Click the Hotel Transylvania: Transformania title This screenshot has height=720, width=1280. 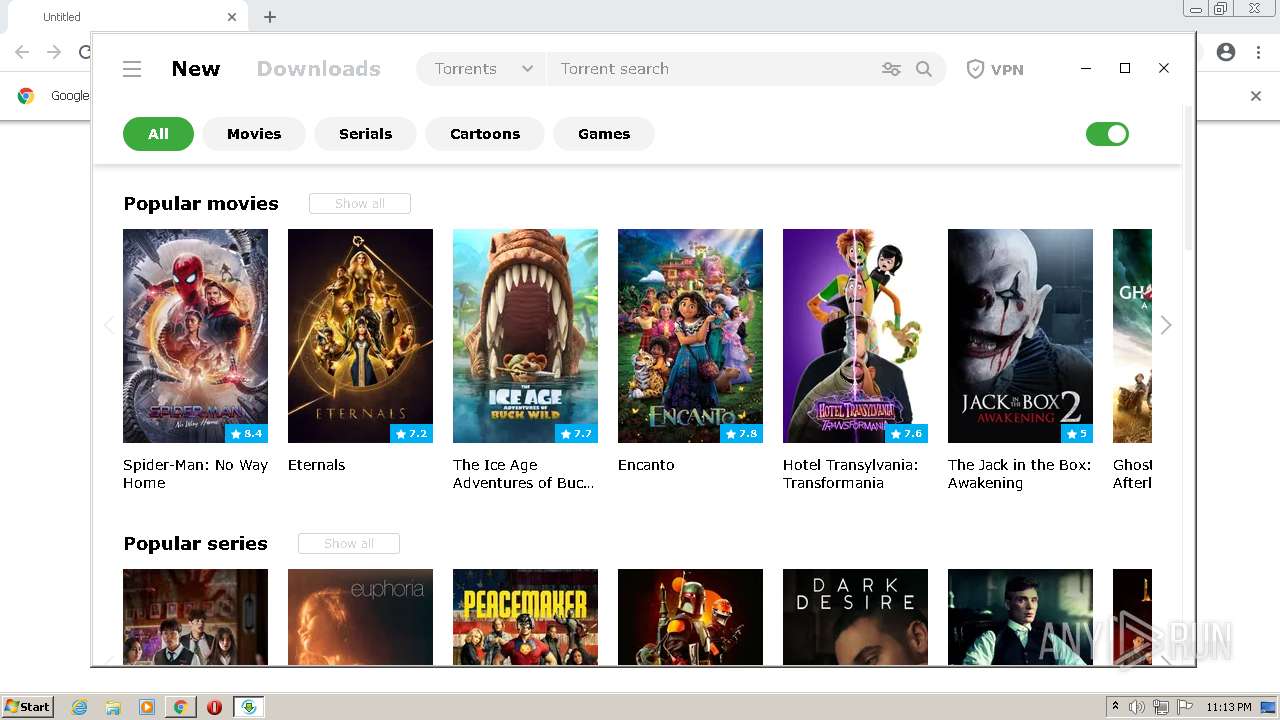tap(850, 474)
